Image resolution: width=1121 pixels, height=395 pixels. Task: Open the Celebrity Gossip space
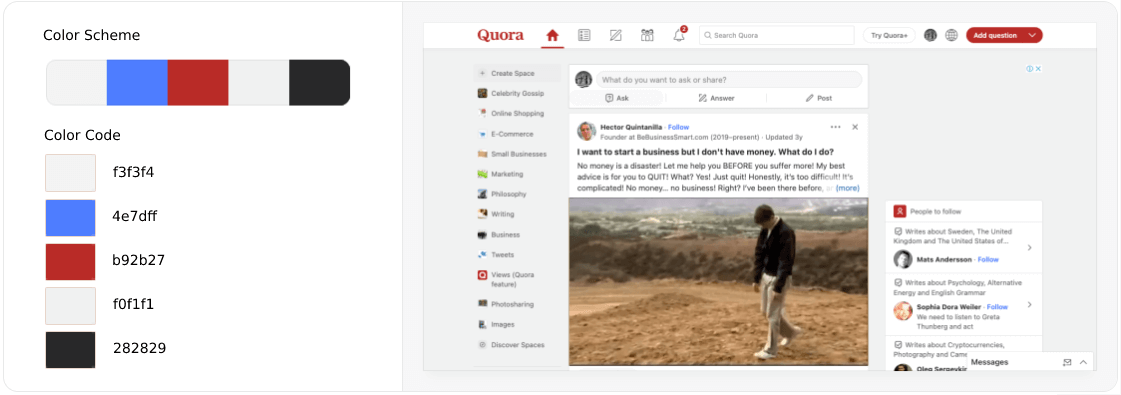[517, 94]
